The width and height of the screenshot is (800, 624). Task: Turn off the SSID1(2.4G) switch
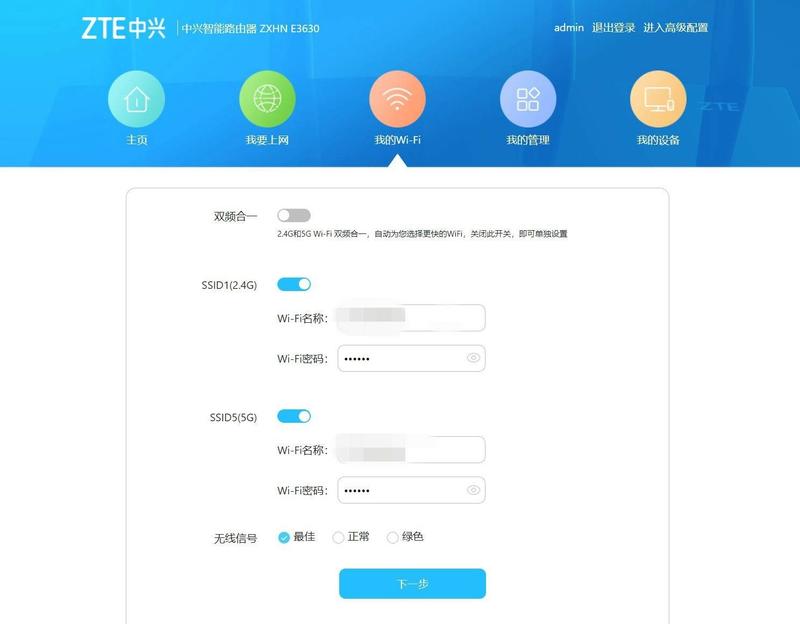pyautogui.click(x=294, y=284)
